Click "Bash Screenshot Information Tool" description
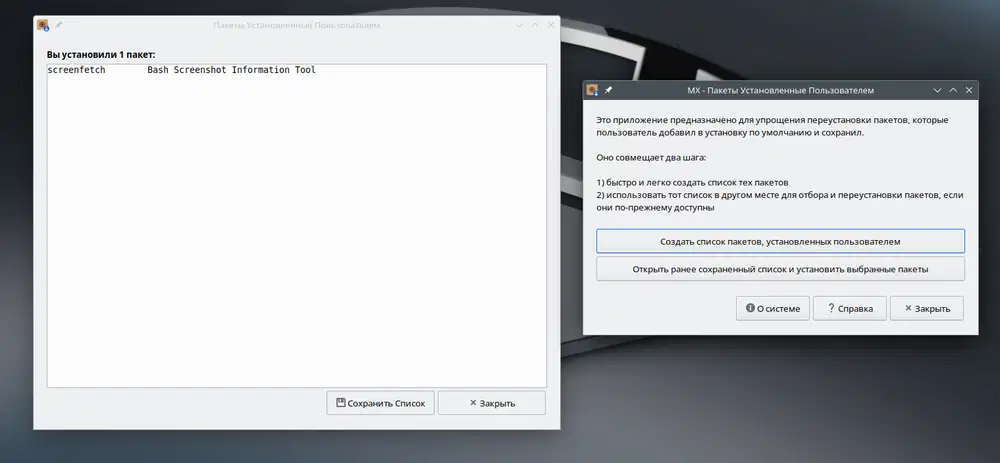Image resolution: width=1000 pixels, height=463 pixels. [232, 70]
